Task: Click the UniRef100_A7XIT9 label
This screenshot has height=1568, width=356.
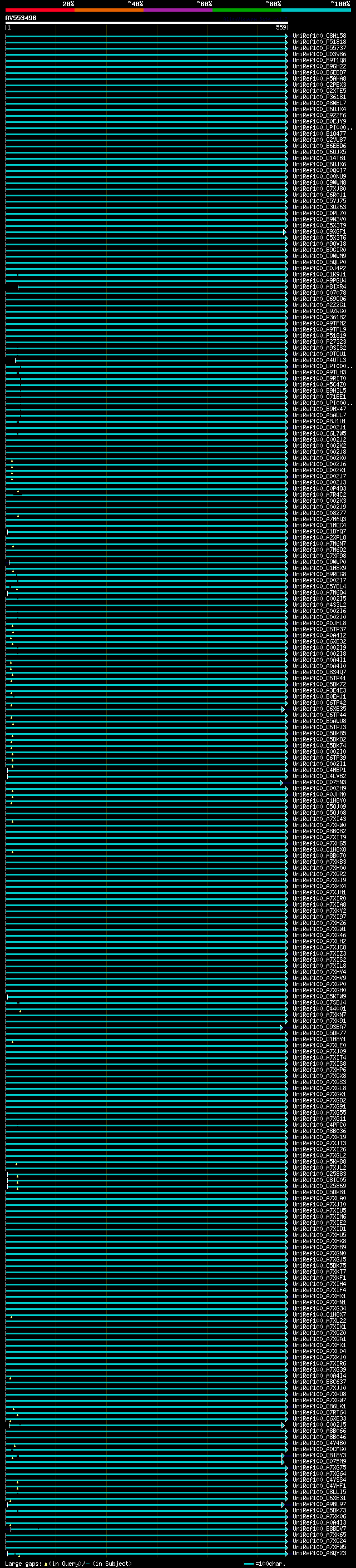Action: [319, 838]
